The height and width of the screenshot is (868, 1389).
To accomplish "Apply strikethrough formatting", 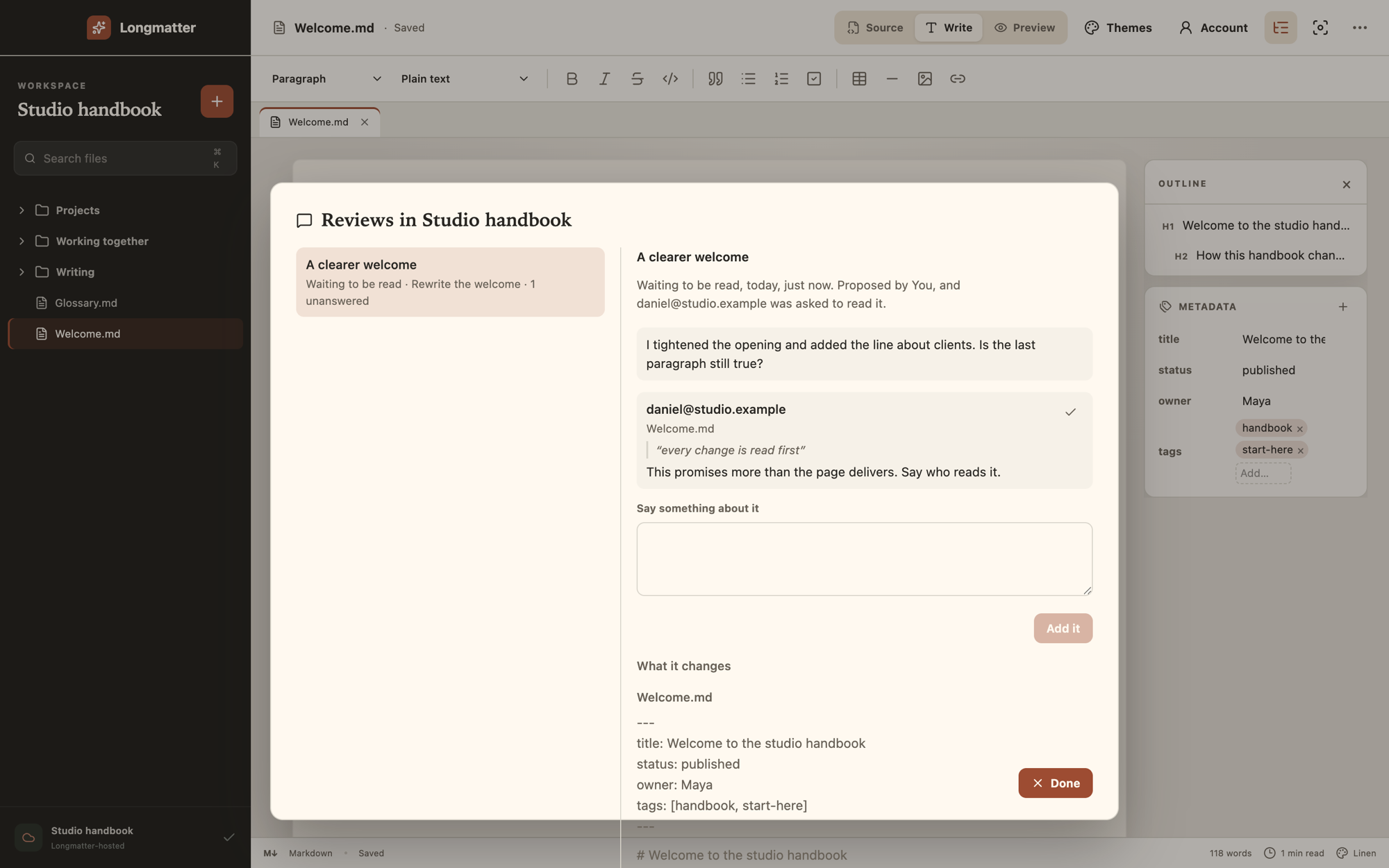I will click(x=637, y=78).
